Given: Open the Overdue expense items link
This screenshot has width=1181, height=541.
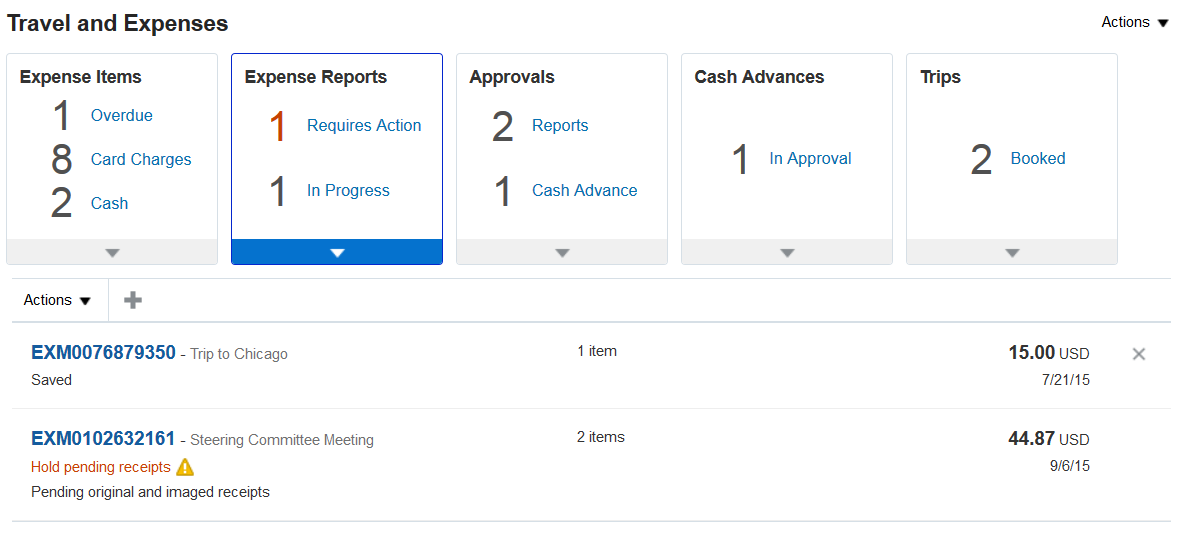Looking at the screenshot, I should click(x=122, y=115).
